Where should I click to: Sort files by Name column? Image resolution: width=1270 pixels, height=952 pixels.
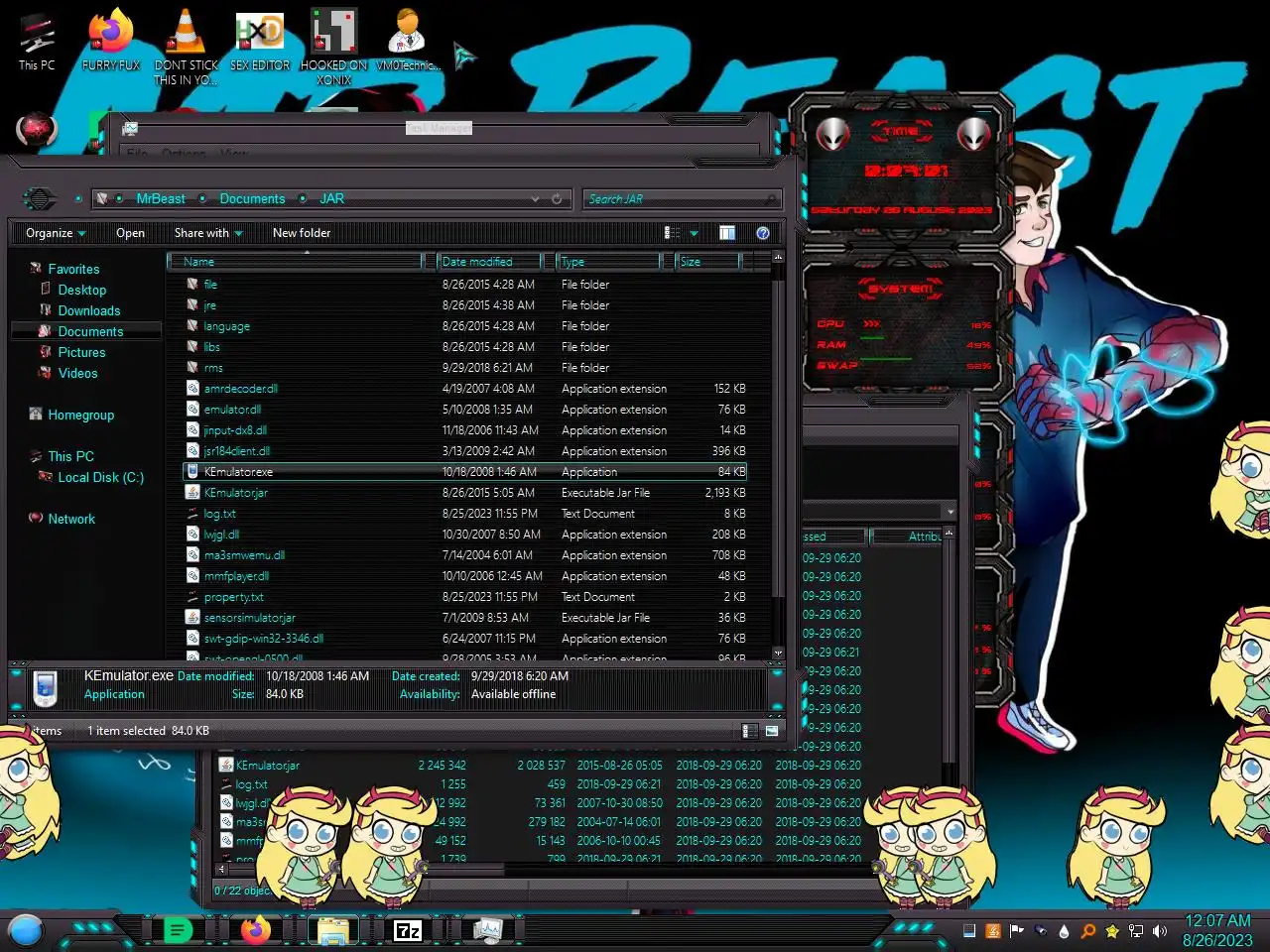296,262
